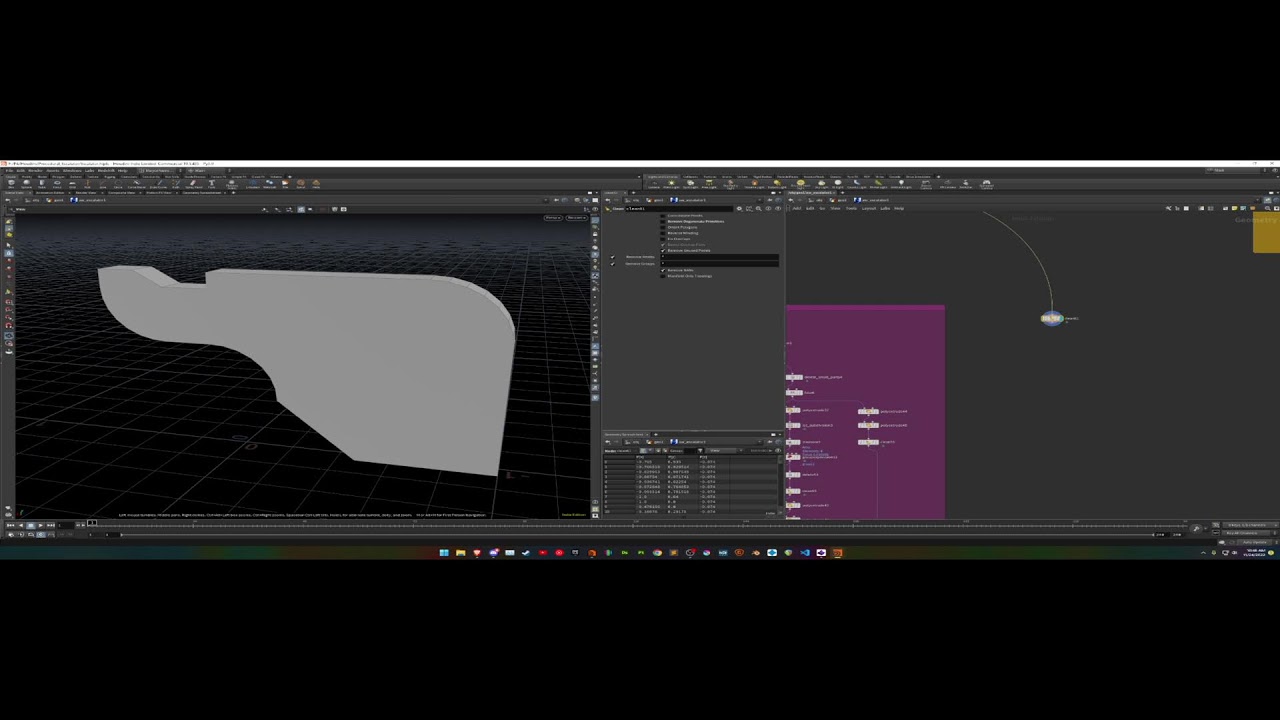This screenshot has height=720, width=1280.
Task: Open Google Chrome from the taskbar
Action: coord(657,552)
